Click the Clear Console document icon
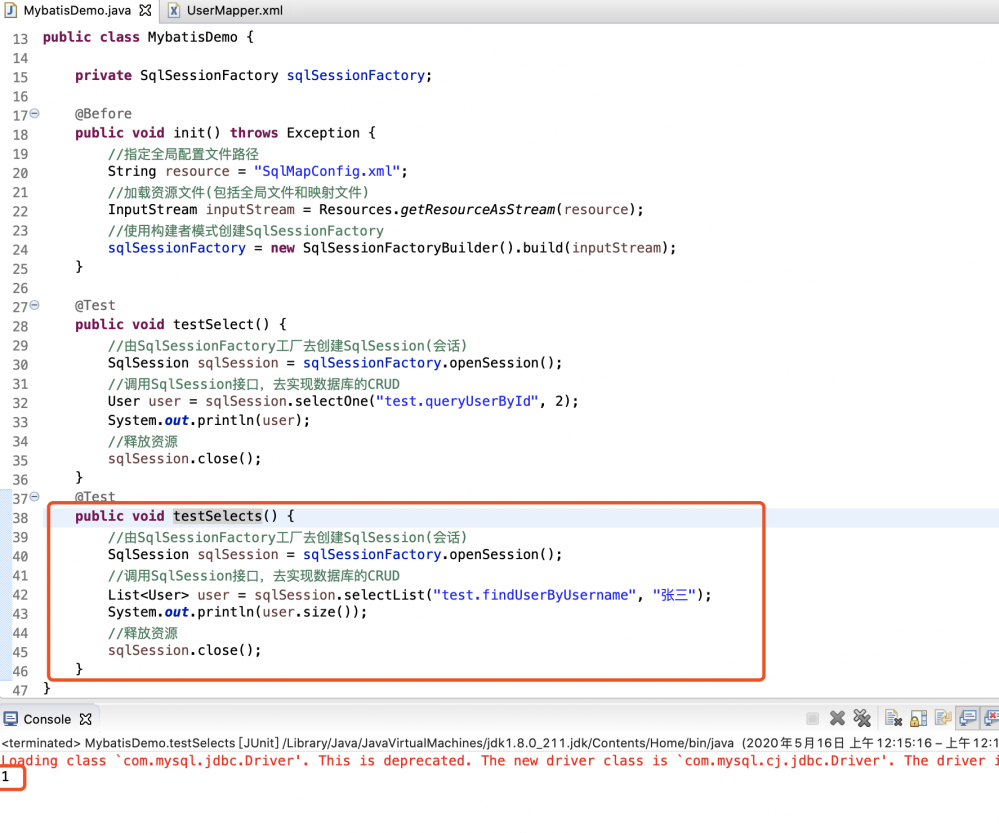999x833 pixels. pos(893,718)
